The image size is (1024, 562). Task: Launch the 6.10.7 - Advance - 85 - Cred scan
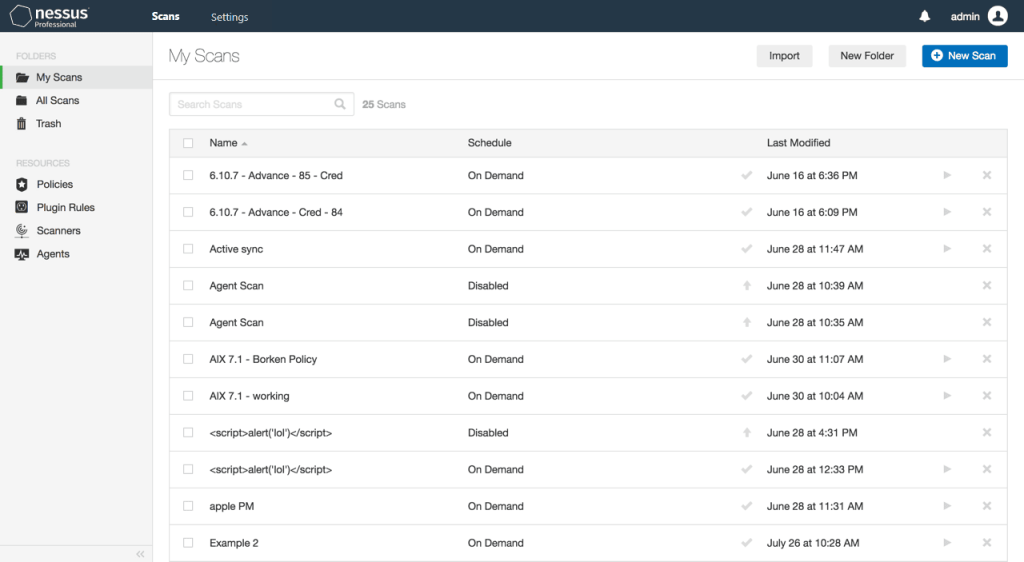tap(947, 175)
